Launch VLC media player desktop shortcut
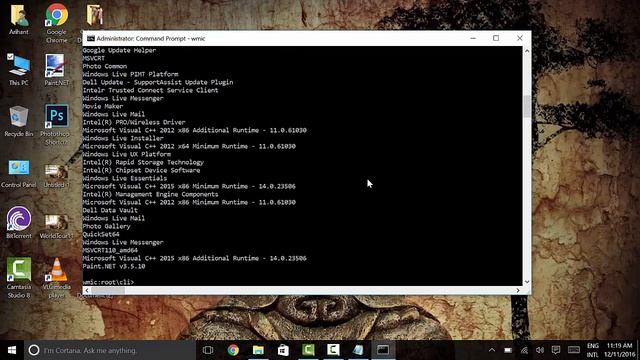 pyautogui.click(x=57, y=278)
